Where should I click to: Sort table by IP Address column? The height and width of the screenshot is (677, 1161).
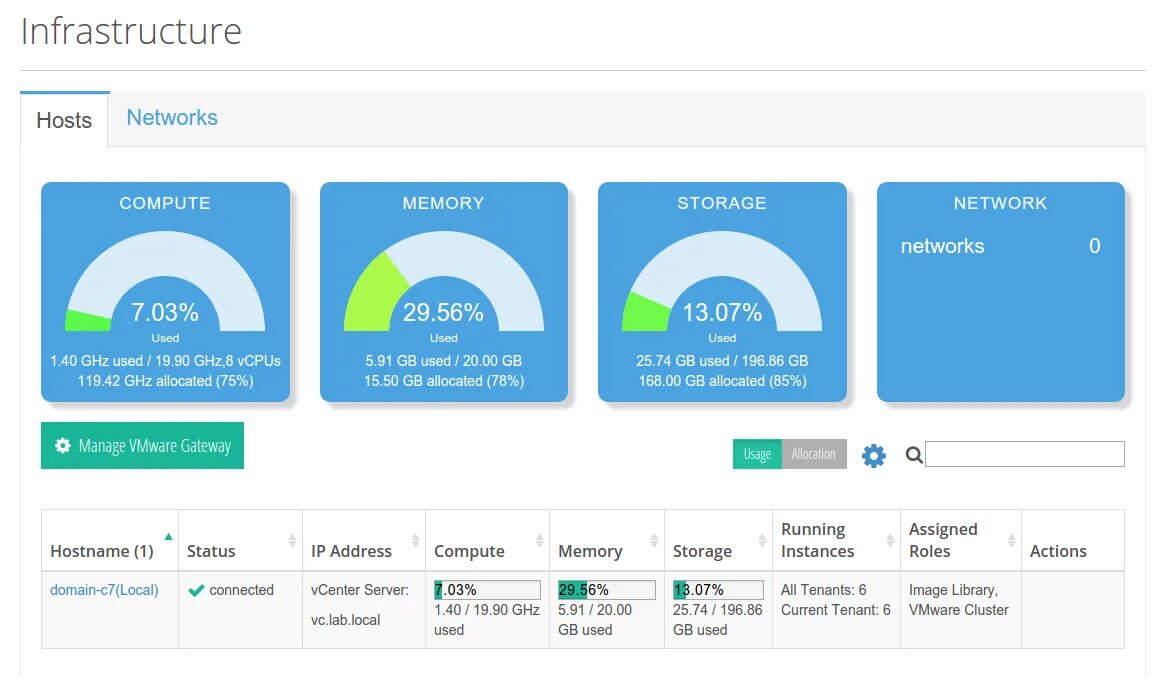coord(364,541)
